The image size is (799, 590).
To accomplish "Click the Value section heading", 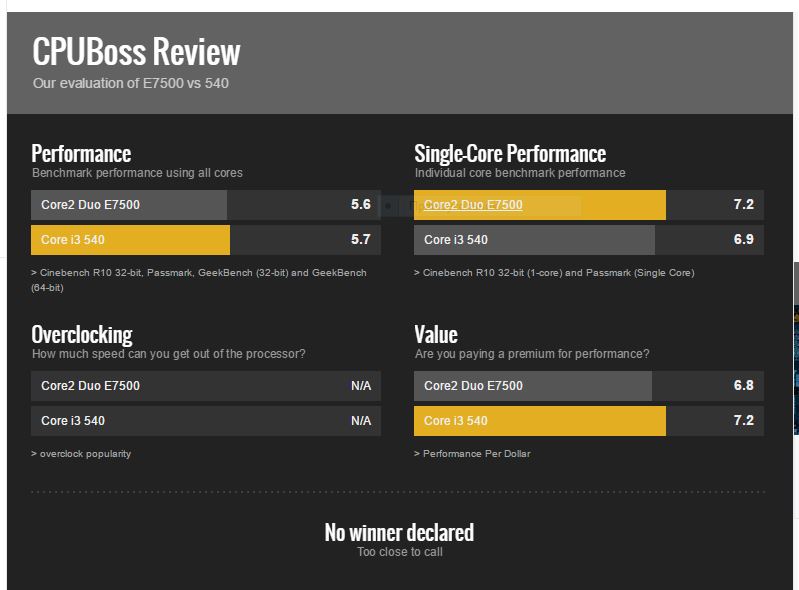I will pos(436,335).
